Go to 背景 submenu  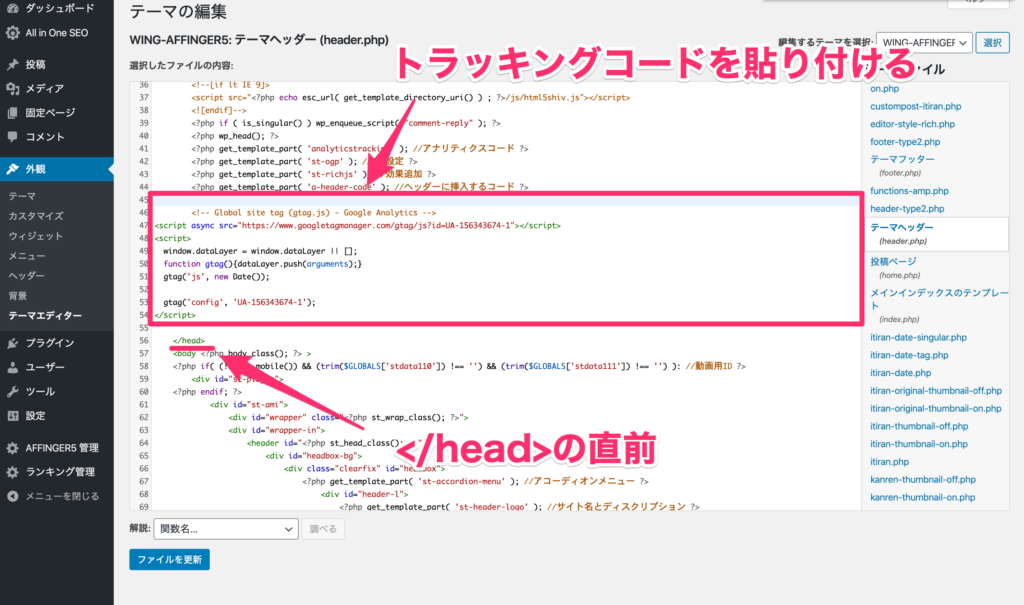(x=18, y=295)
